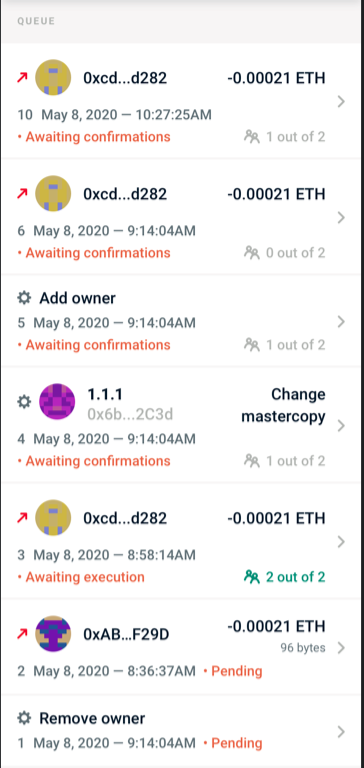Image resolution: width=364 pixels, height=768 pixels.
Task: Click the gear icon on the Change mastercopy row
Action: 24,402
